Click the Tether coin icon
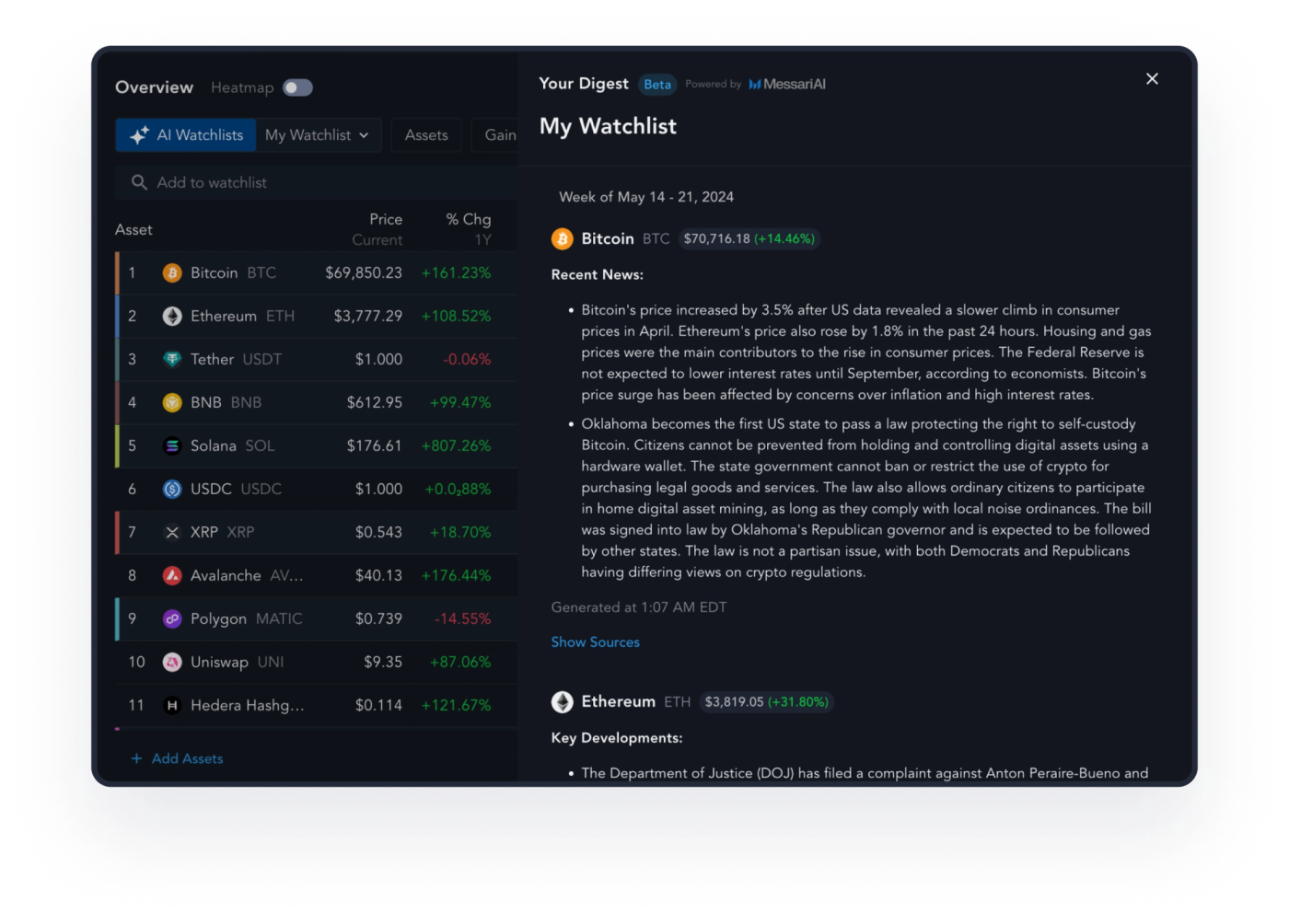Image resolution: width=1289 pixels, height=924 pixels. click(x=172, y=360)
